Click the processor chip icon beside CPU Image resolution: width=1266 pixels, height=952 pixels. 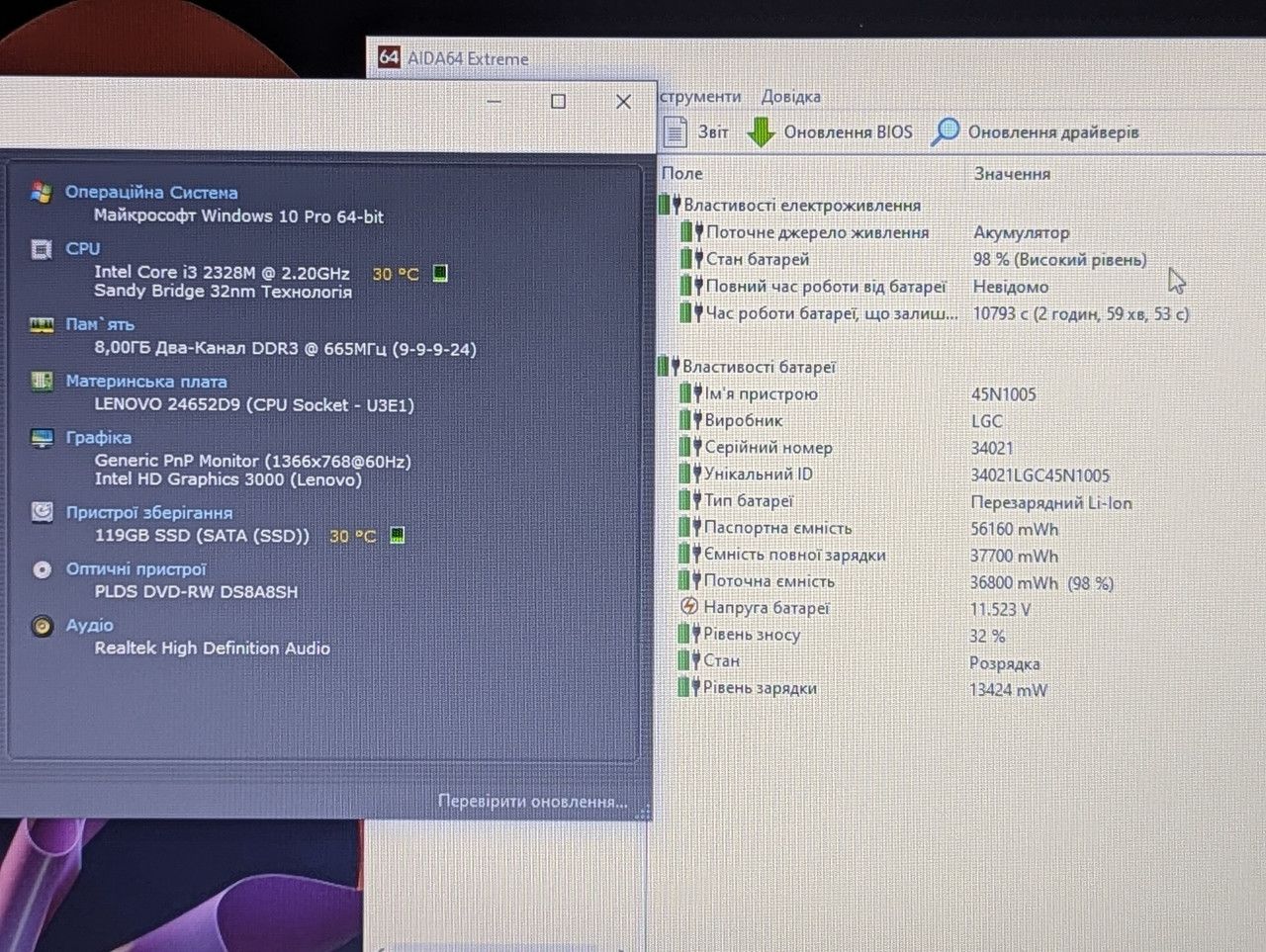(41, 248)
